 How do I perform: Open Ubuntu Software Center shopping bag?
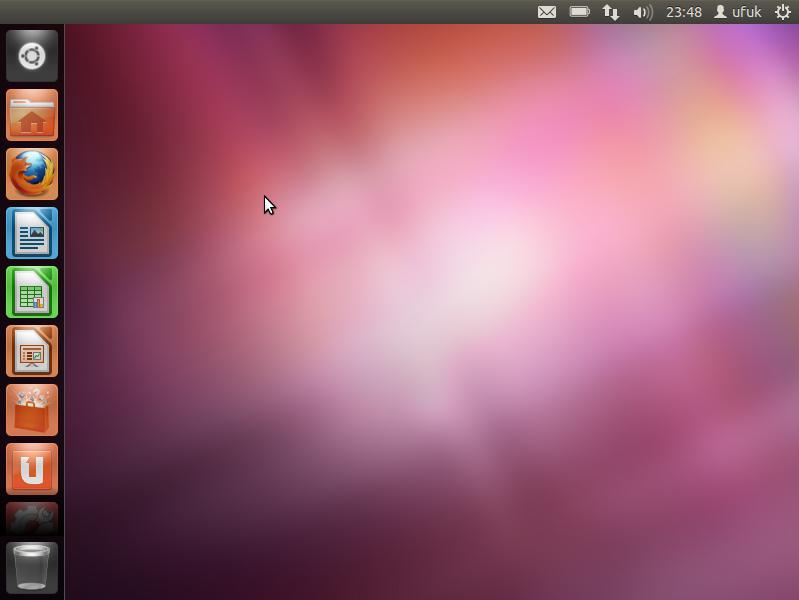click(x=32, y=410)
